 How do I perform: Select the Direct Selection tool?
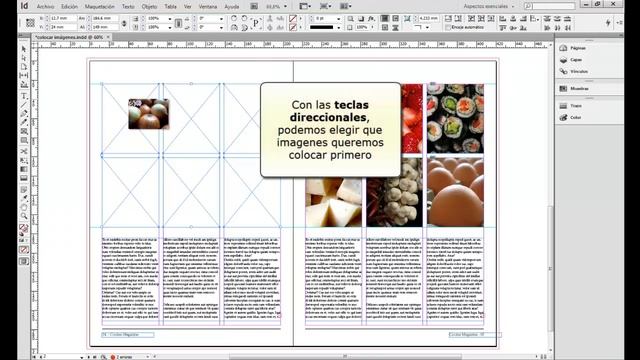24,58
